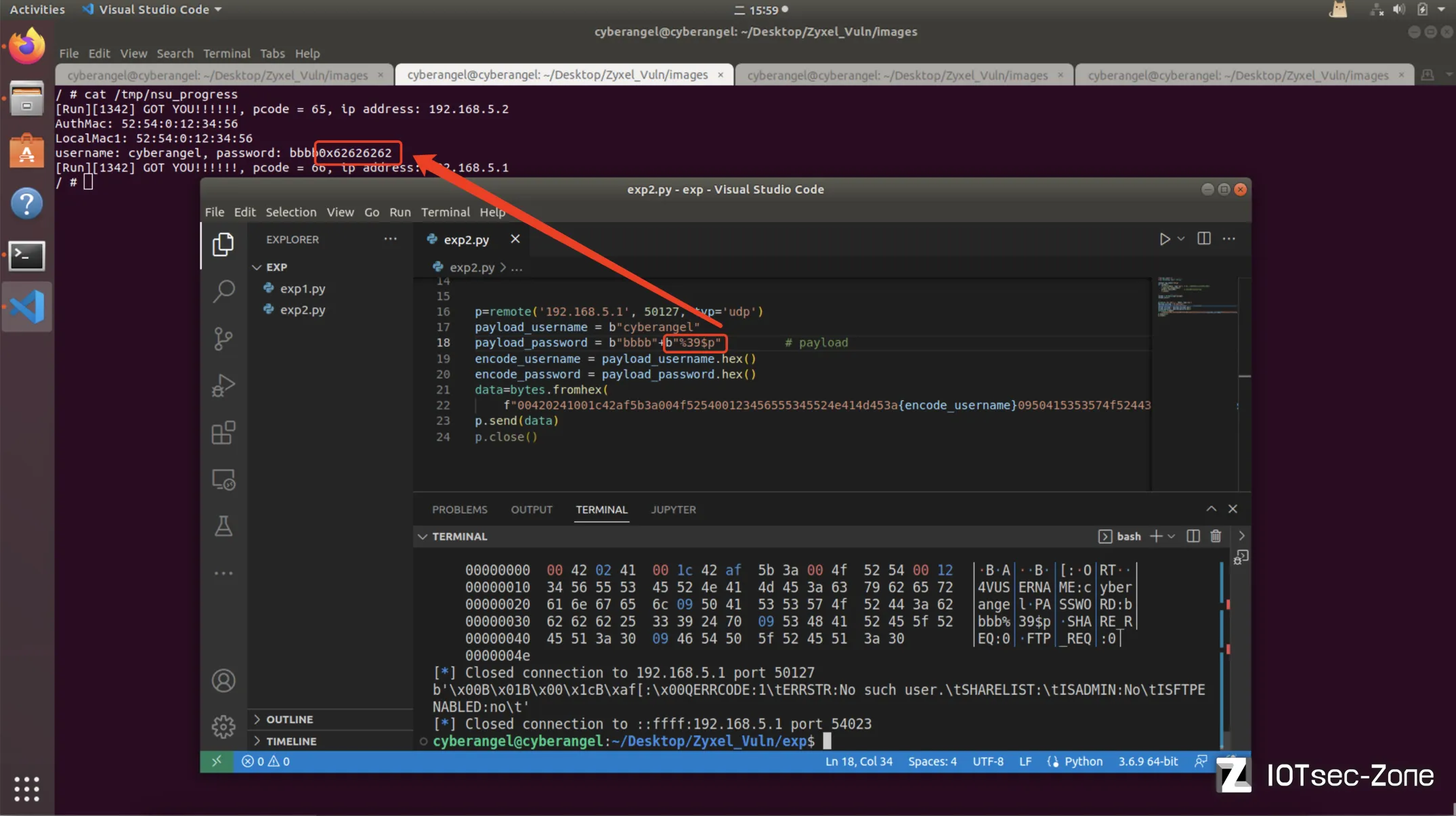Select exp2.py in the Explorer tree
This screenshot has height=816, width=1456.
302,309
